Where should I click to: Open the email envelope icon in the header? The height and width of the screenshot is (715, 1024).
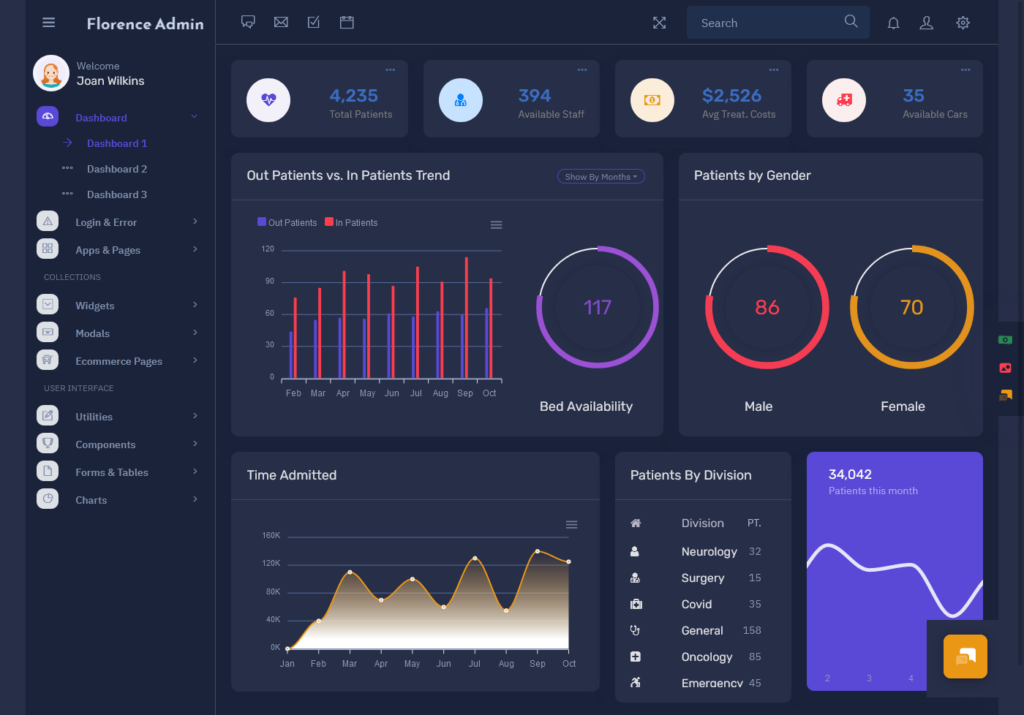pyautogui.click(x=281, y=21)
